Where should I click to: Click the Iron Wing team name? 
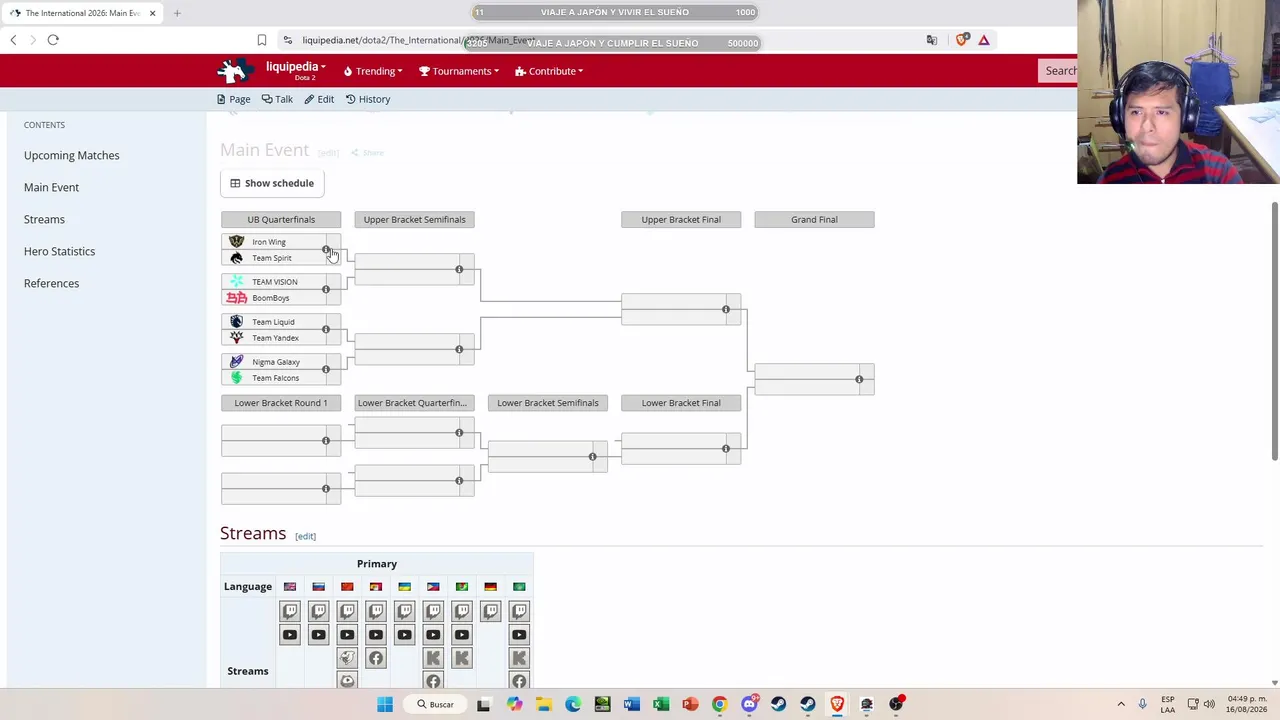(268, 242)
